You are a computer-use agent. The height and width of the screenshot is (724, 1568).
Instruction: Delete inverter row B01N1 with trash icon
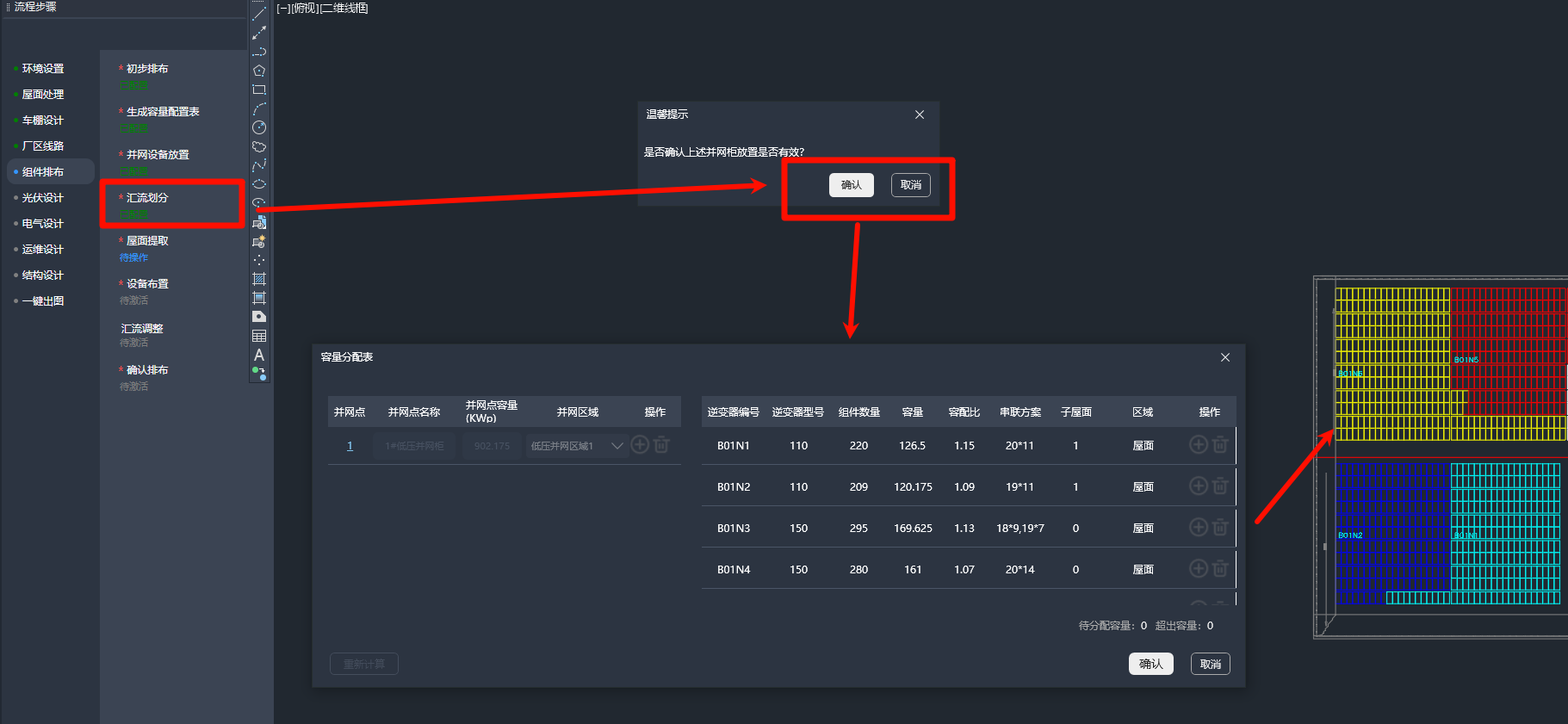click(x=1220, y=445)
